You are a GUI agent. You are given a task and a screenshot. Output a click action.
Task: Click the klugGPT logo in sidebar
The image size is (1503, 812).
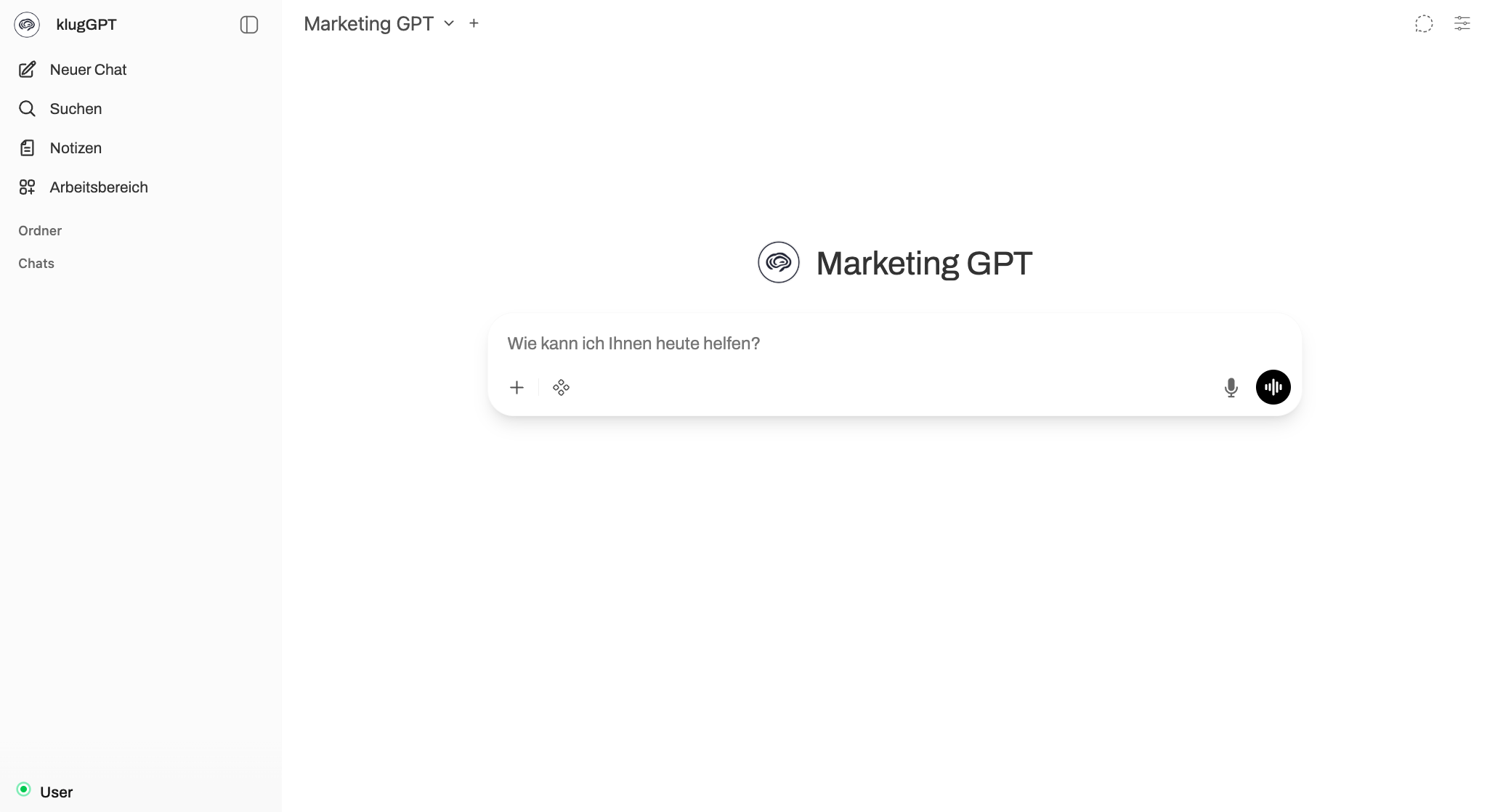coord(27,25)
